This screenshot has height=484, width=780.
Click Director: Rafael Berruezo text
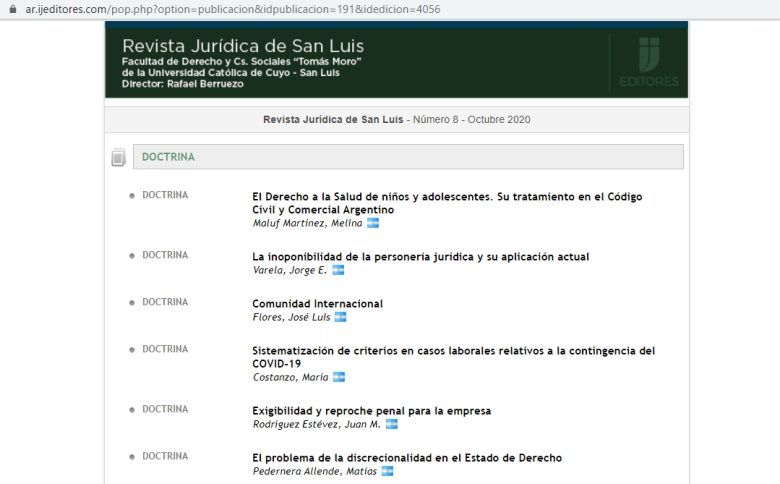click(183, 84)
